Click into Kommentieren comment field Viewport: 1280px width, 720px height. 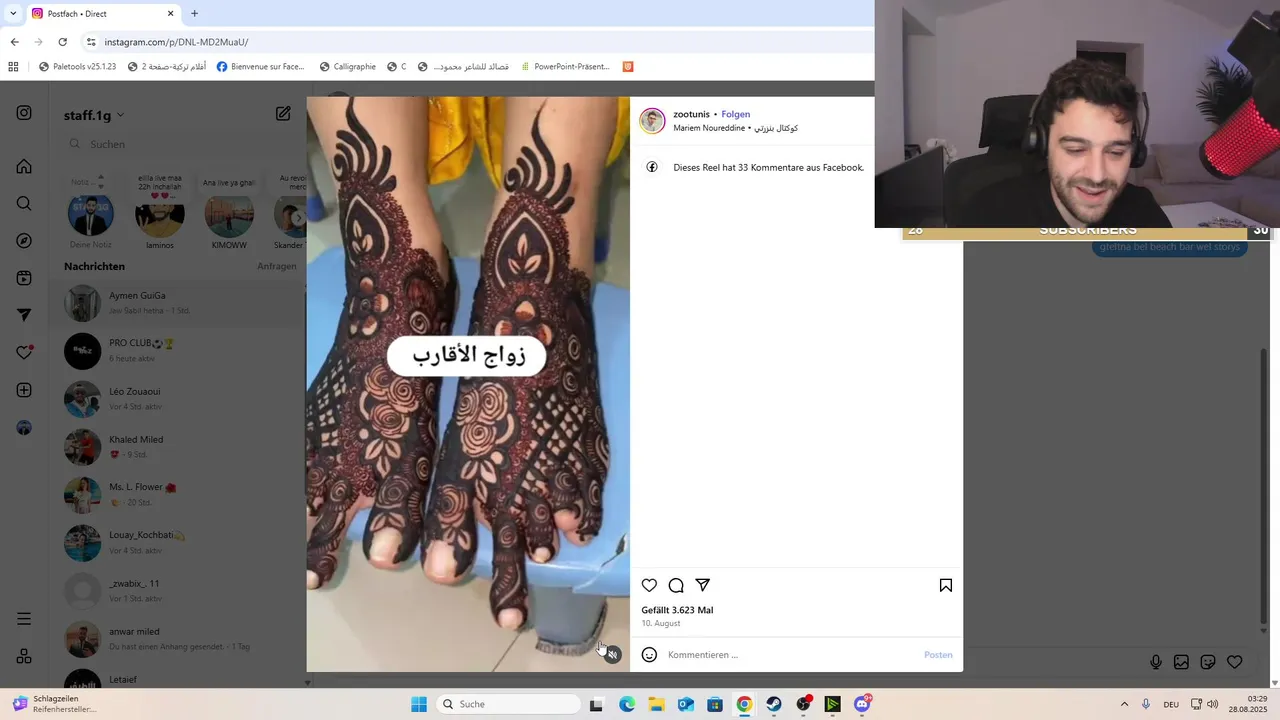click(790, 655)
